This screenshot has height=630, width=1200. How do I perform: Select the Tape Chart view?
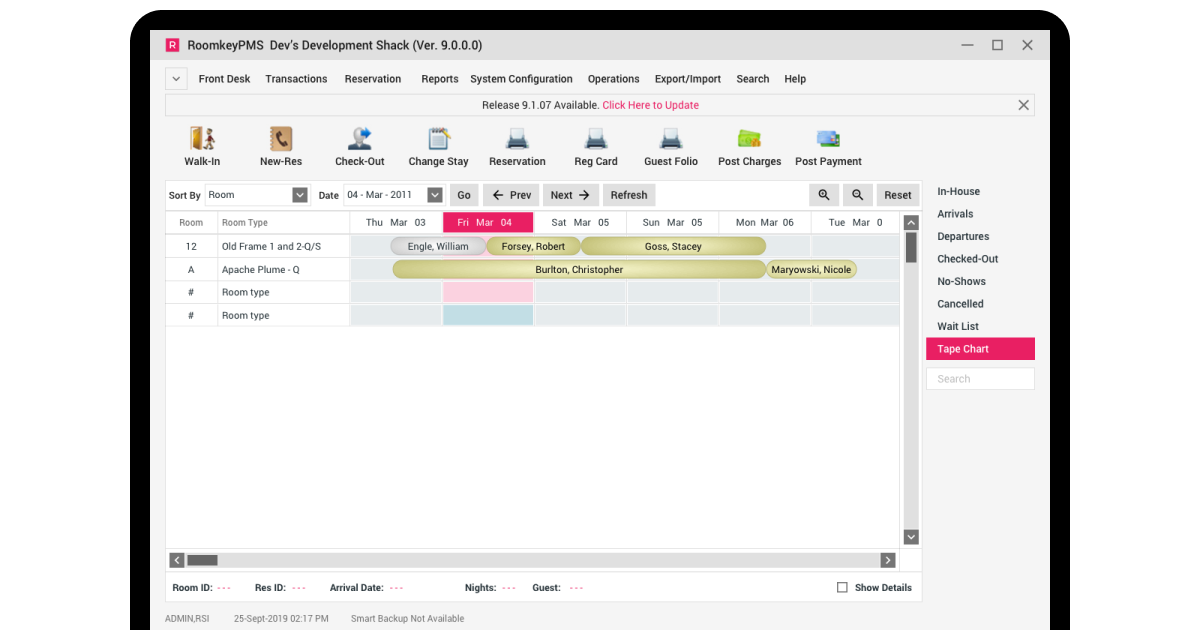point(980,349)
